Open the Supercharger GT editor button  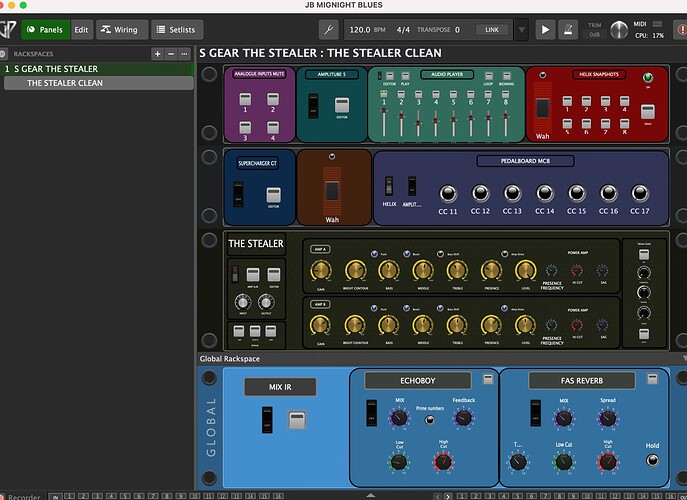[274, 195]
